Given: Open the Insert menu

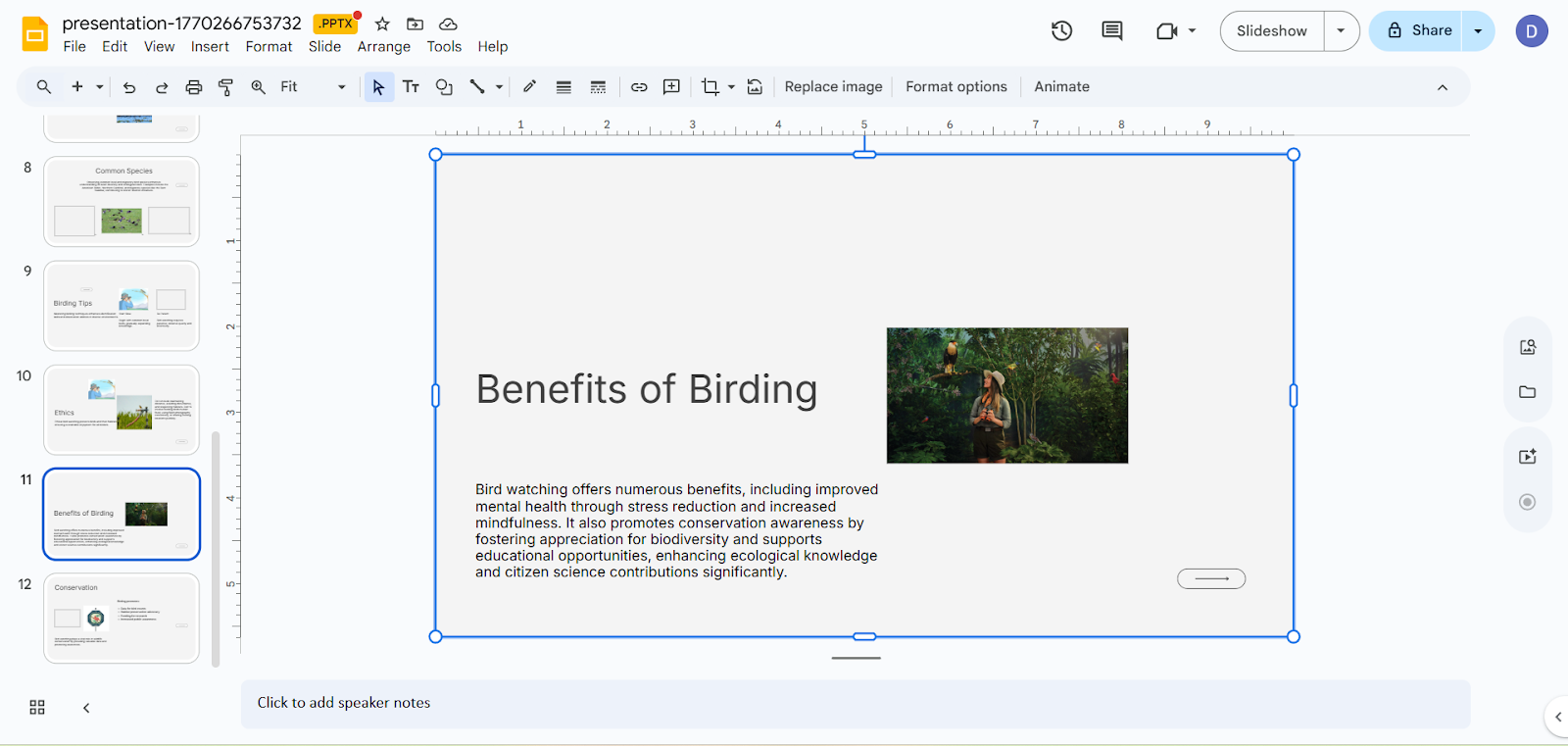Looking at the screenshot, I should coord(210,47).
